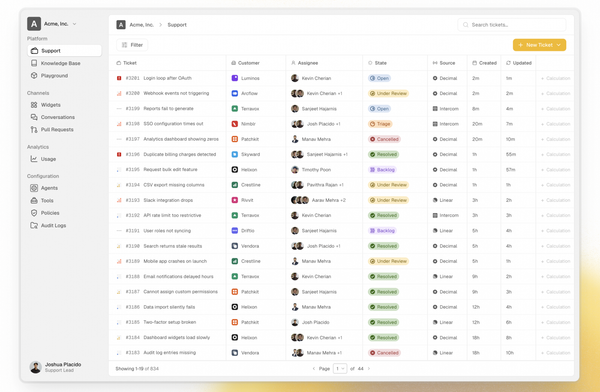
Task: Click the Audit Logs folder icon
Action: tap(34, 225)
